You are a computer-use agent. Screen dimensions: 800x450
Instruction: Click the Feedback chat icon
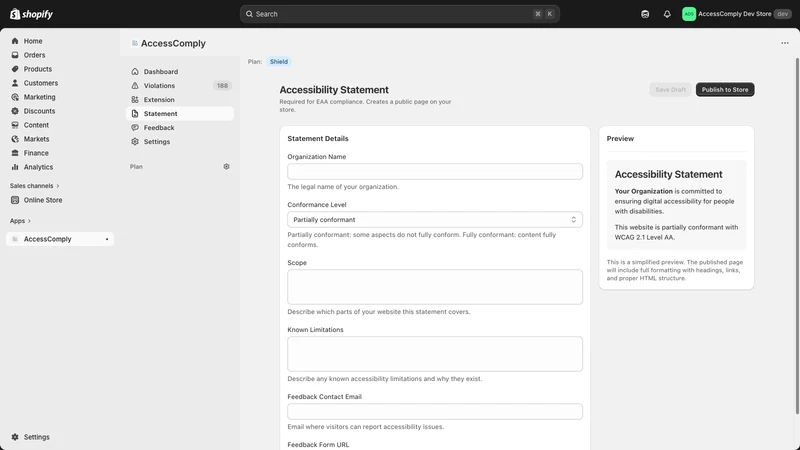pos(135,128)
